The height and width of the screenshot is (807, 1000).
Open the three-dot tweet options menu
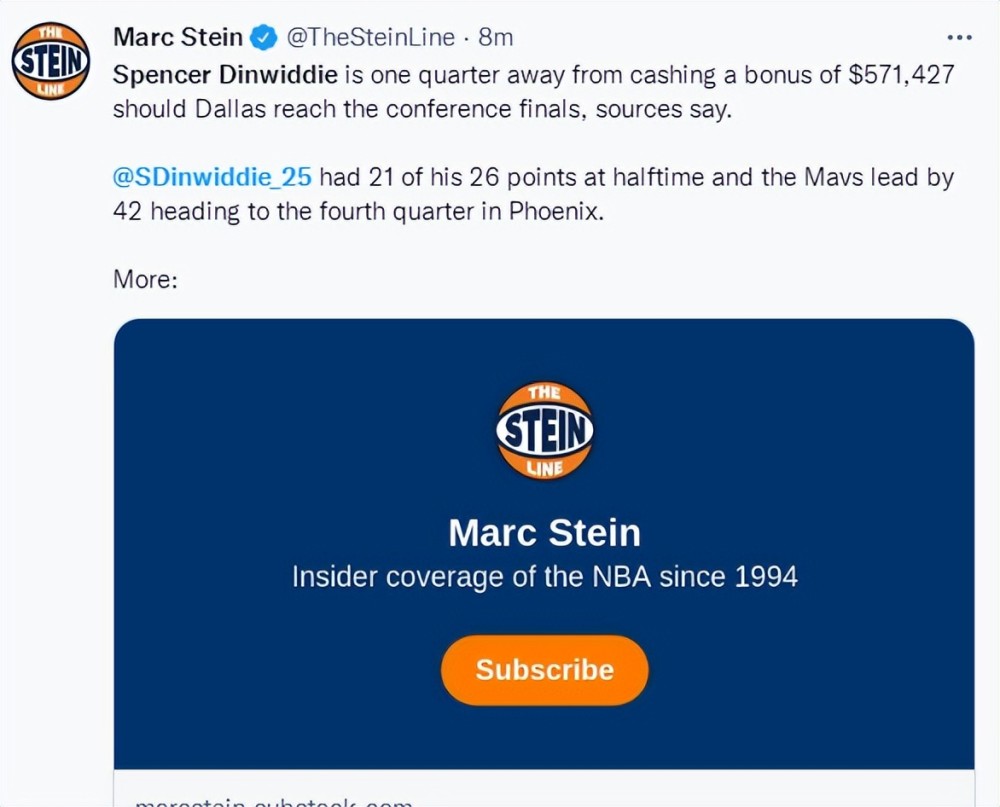(x=959, y=38)
